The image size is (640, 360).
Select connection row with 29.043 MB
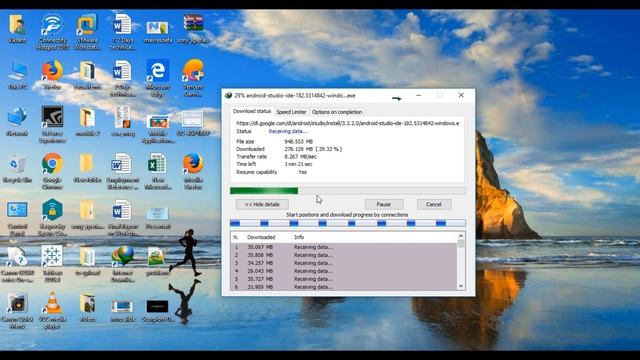[344, 271]
